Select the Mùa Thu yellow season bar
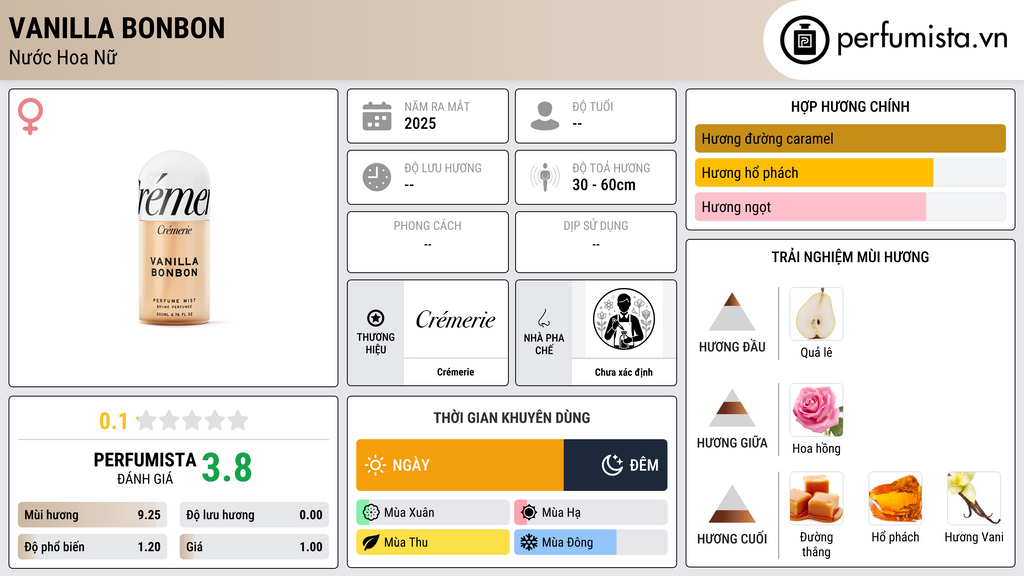 click(433, 542)
